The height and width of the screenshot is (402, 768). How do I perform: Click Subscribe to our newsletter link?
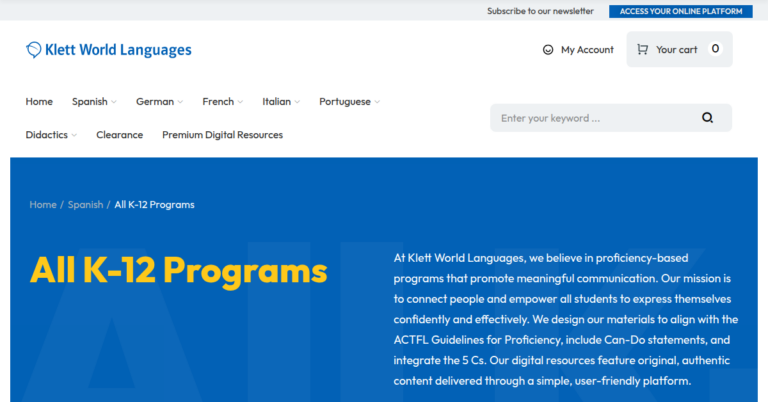(x=540, y=11)
